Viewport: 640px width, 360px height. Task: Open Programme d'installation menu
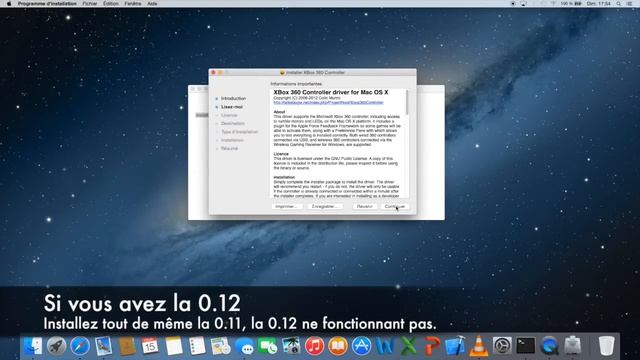click(47, 4)
